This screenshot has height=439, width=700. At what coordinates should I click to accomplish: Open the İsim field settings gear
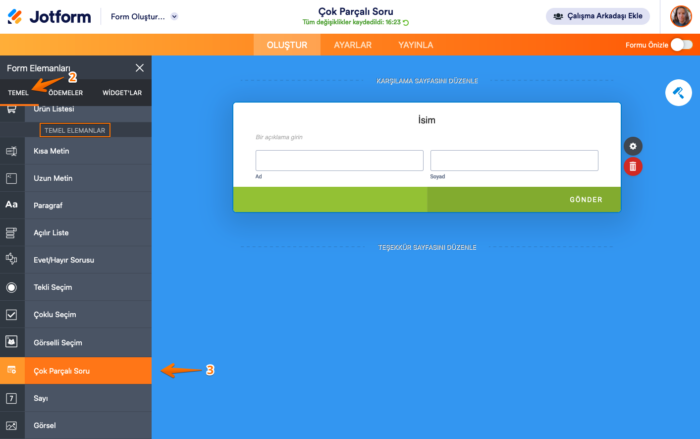click(x=633, y=146)
